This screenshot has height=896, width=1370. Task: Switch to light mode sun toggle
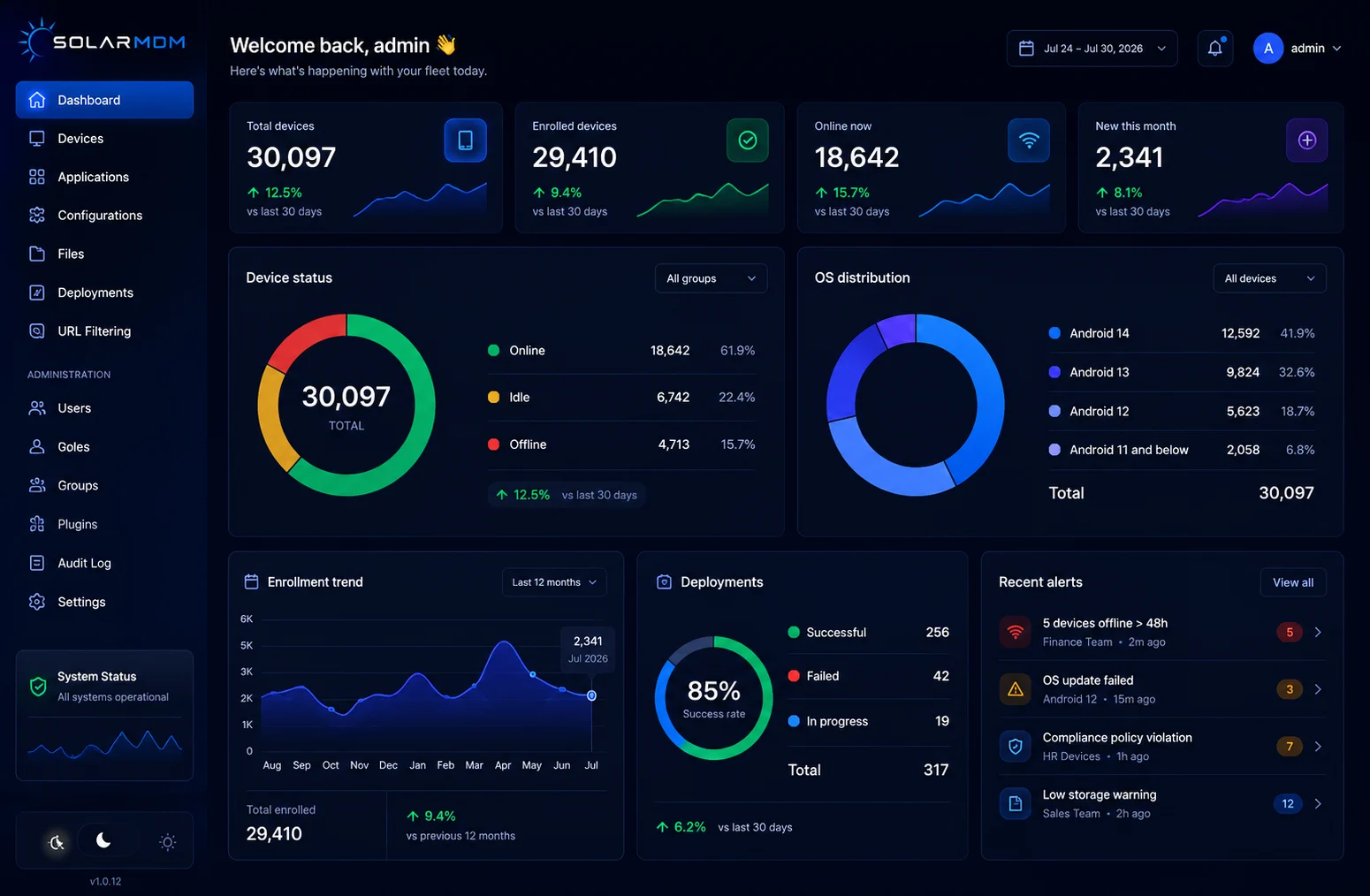pos(168,842)
